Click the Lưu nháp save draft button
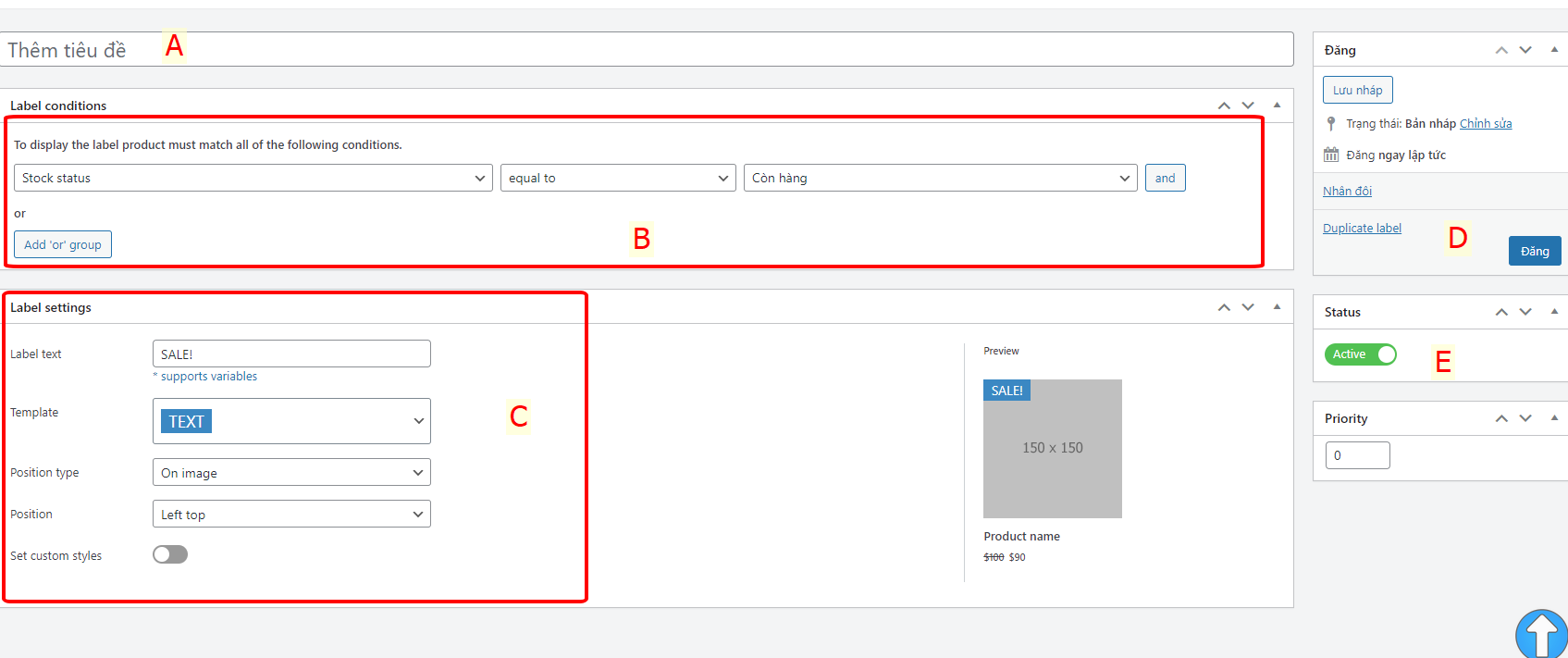The width and height of the screenshot is (1568, 658). pyautogui.click(x=1358, y=90)
